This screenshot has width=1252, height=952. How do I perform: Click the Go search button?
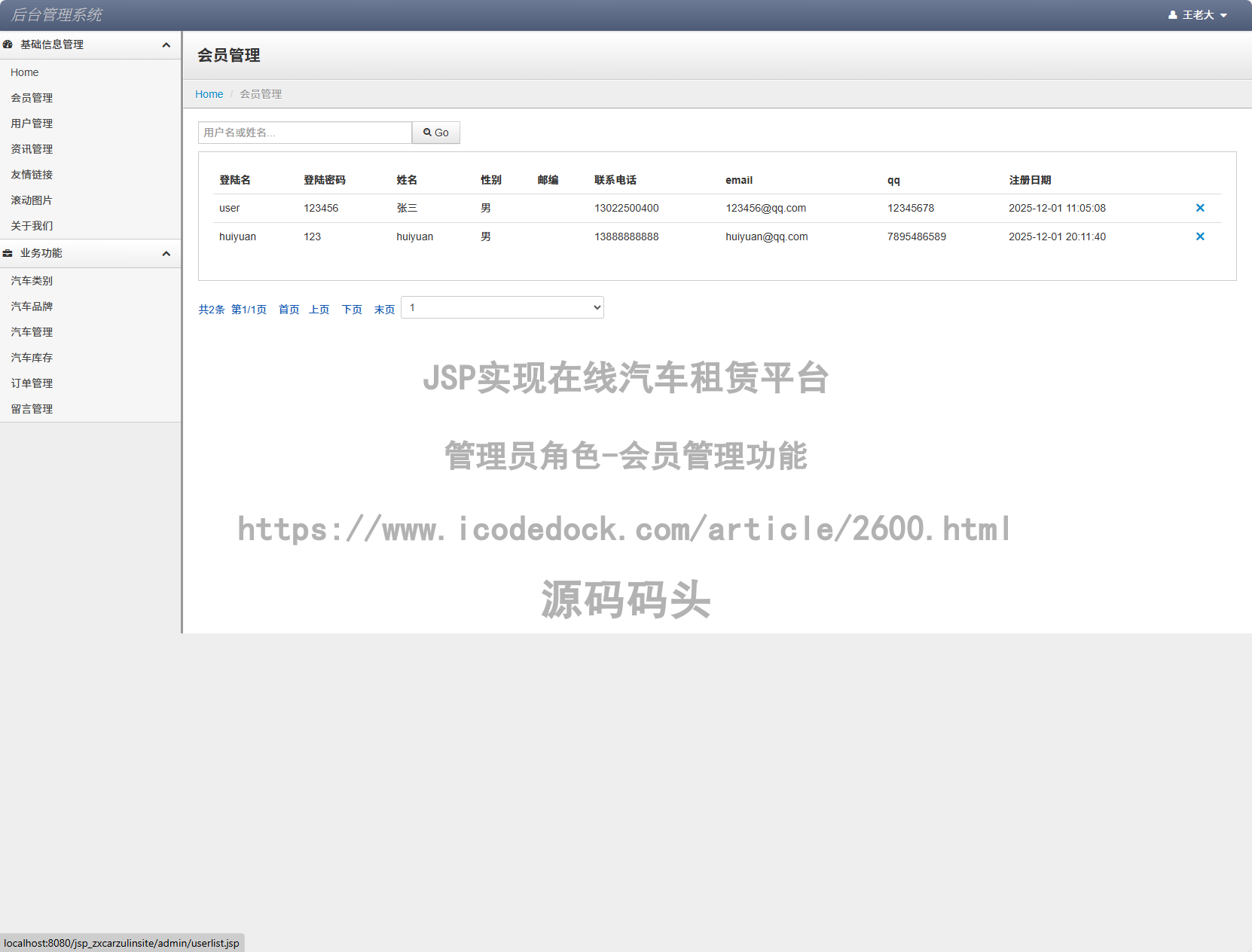pos(435,132)
